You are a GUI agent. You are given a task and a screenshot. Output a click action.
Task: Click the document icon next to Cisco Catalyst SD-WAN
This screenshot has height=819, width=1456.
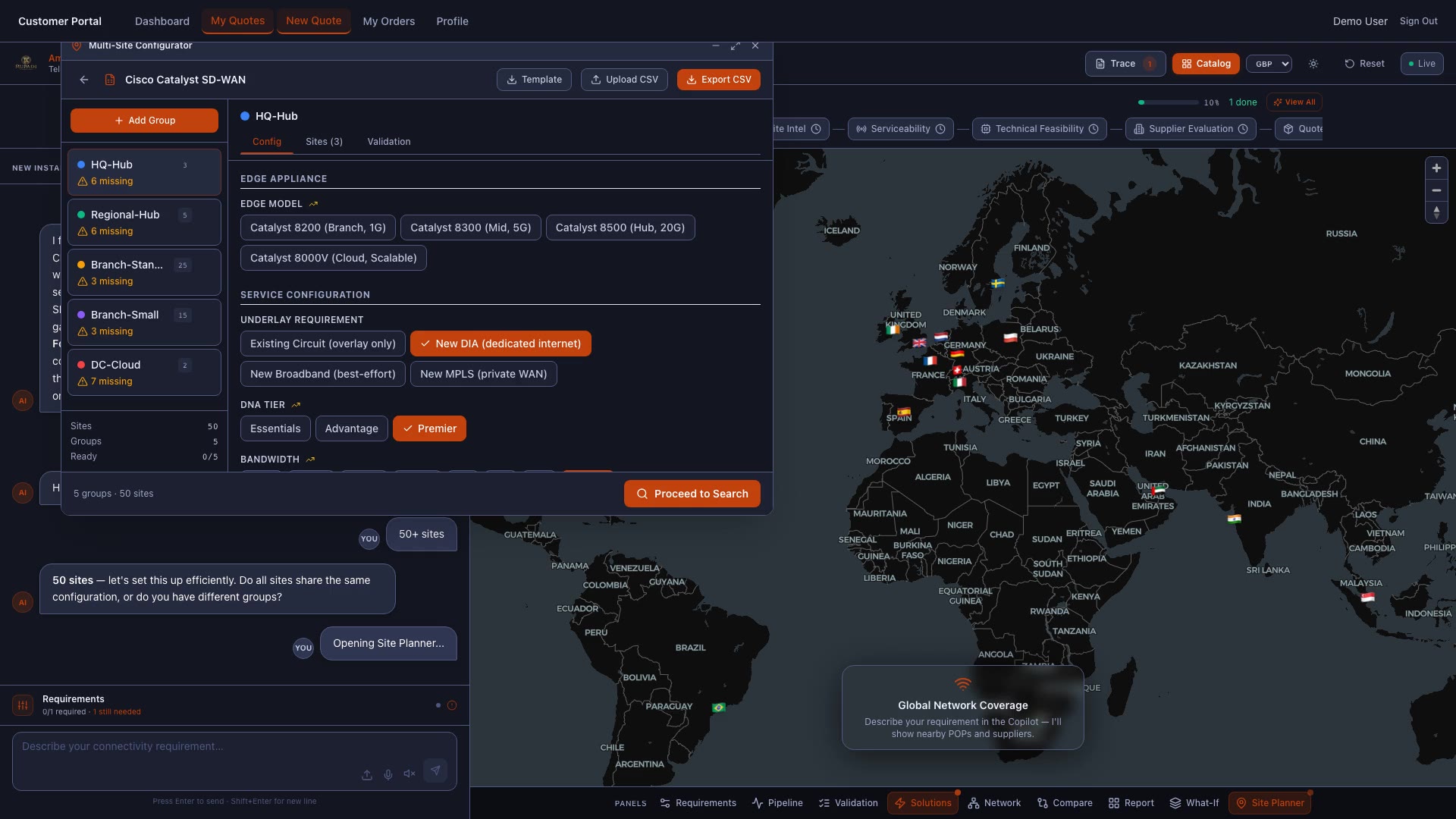tap(110, 80)
